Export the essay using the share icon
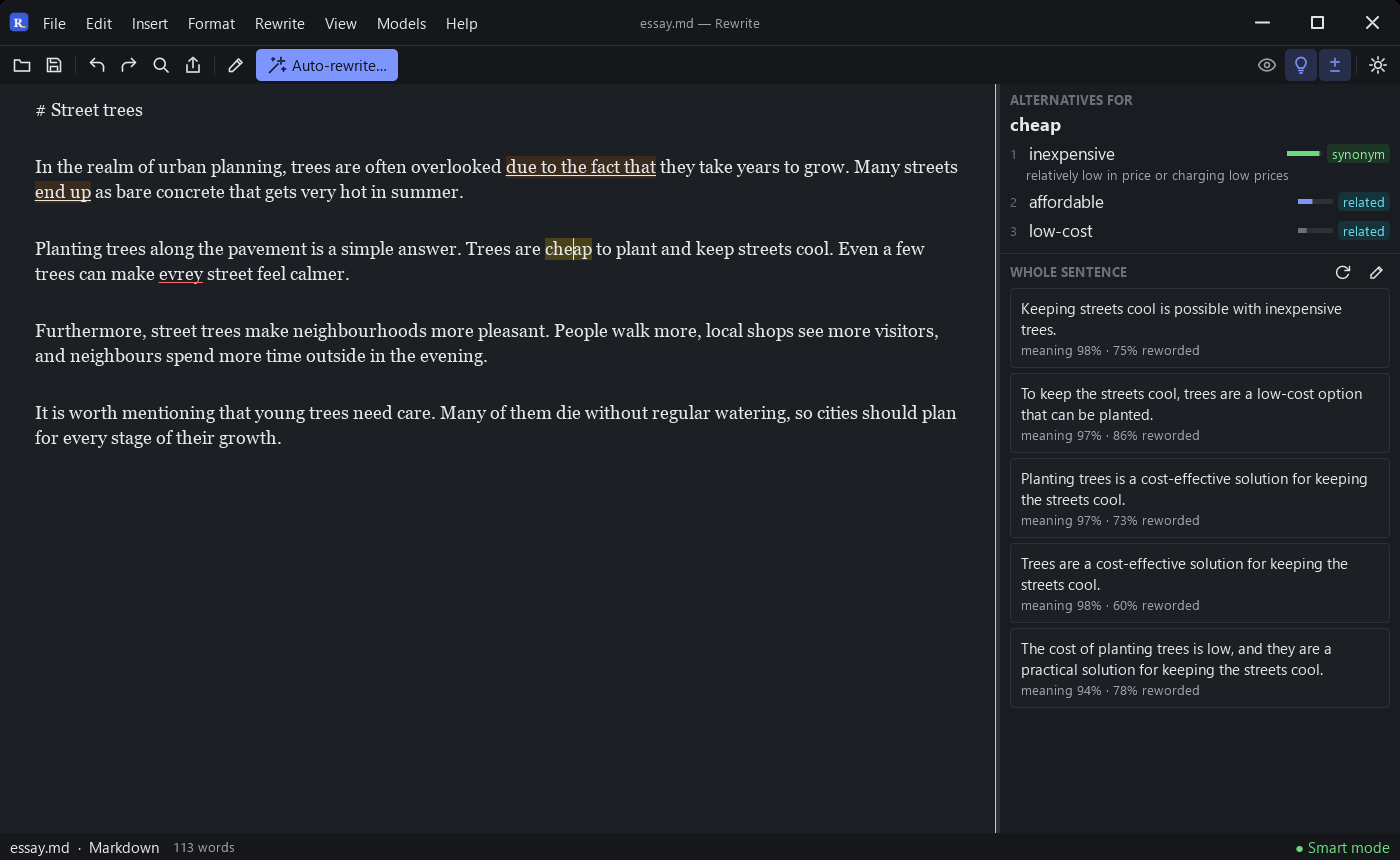The image size is (1400, 860). point(193,66)
